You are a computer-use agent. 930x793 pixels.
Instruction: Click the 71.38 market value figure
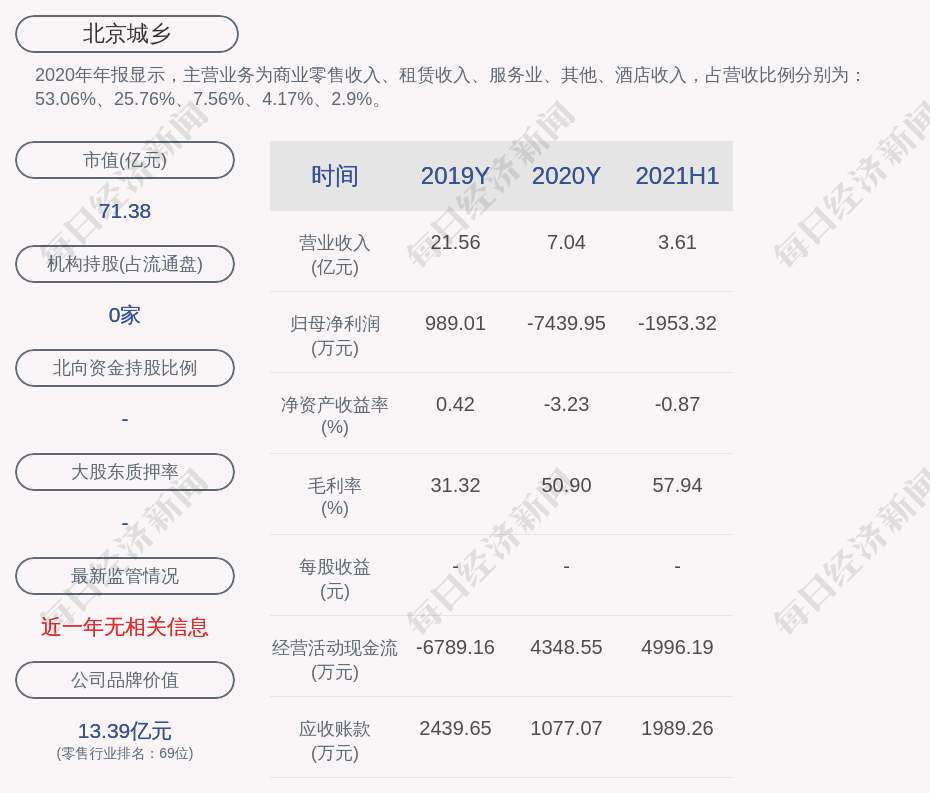[x=125, y=211]
